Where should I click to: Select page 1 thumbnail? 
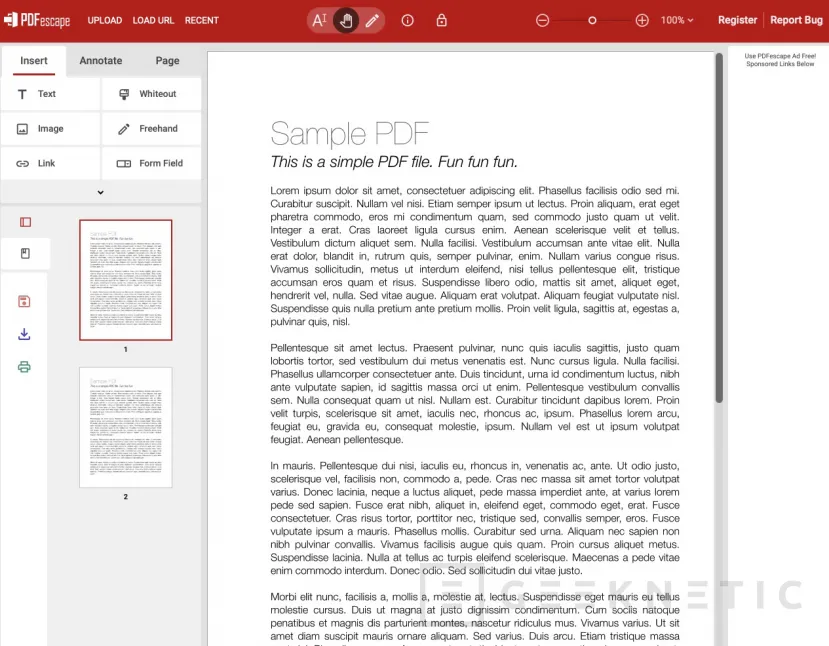coord(126,280)
